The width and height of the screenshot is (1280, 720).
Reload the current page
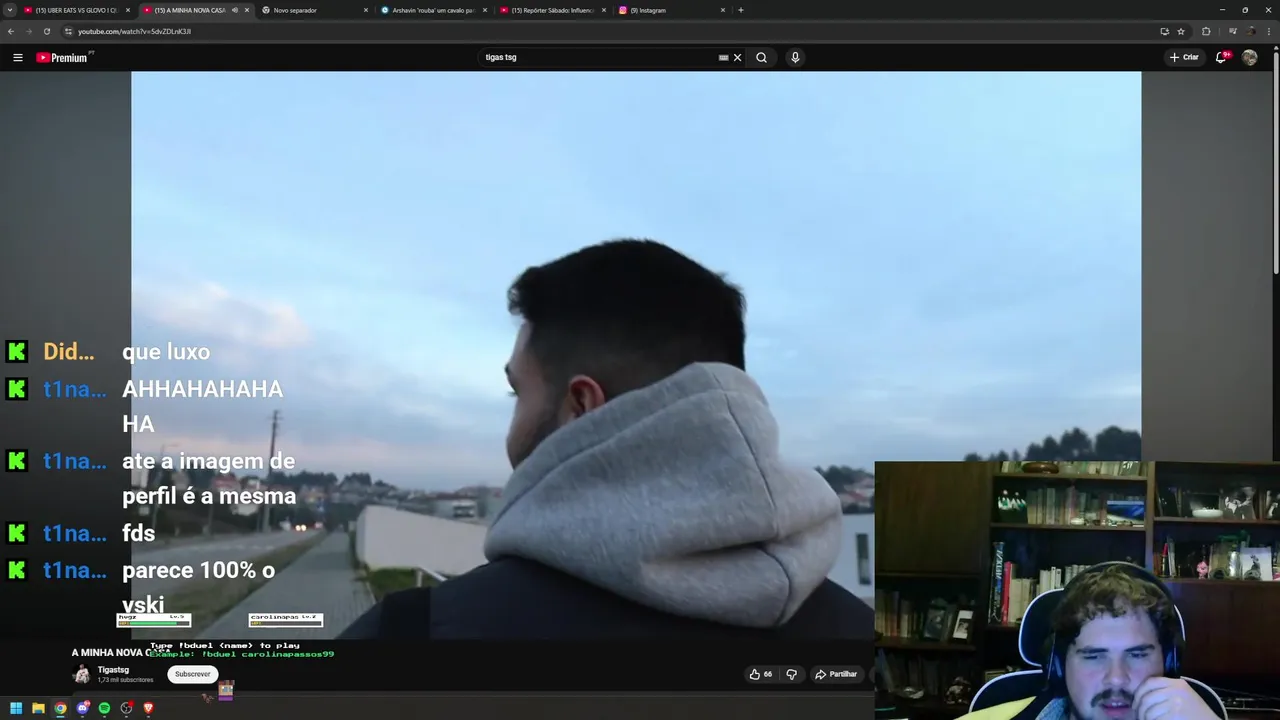46,31
